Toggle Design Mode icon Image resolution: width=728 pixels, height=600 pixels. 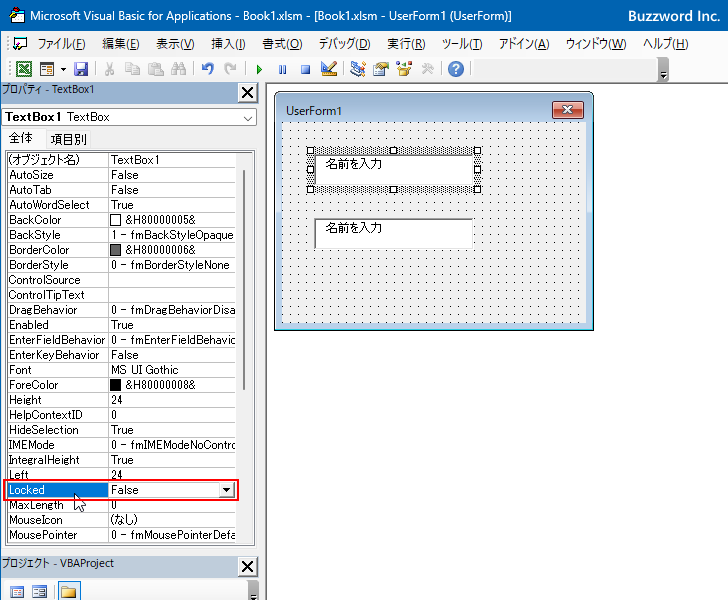tap(329, 69)
